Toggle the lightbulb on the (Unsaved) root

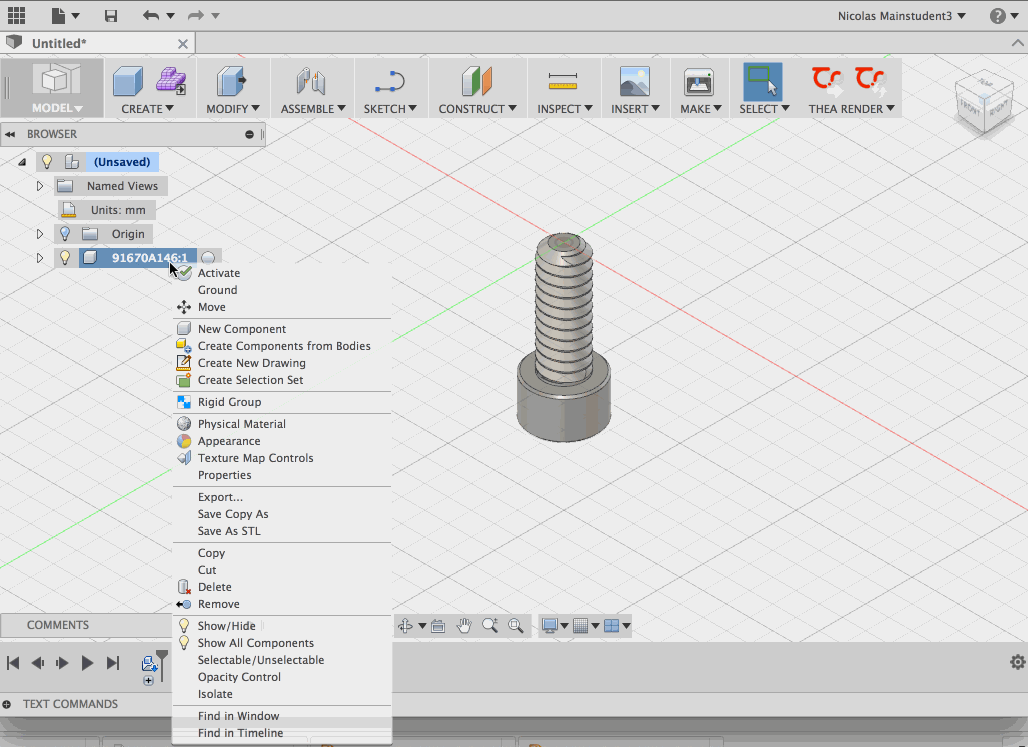point(47,161)
